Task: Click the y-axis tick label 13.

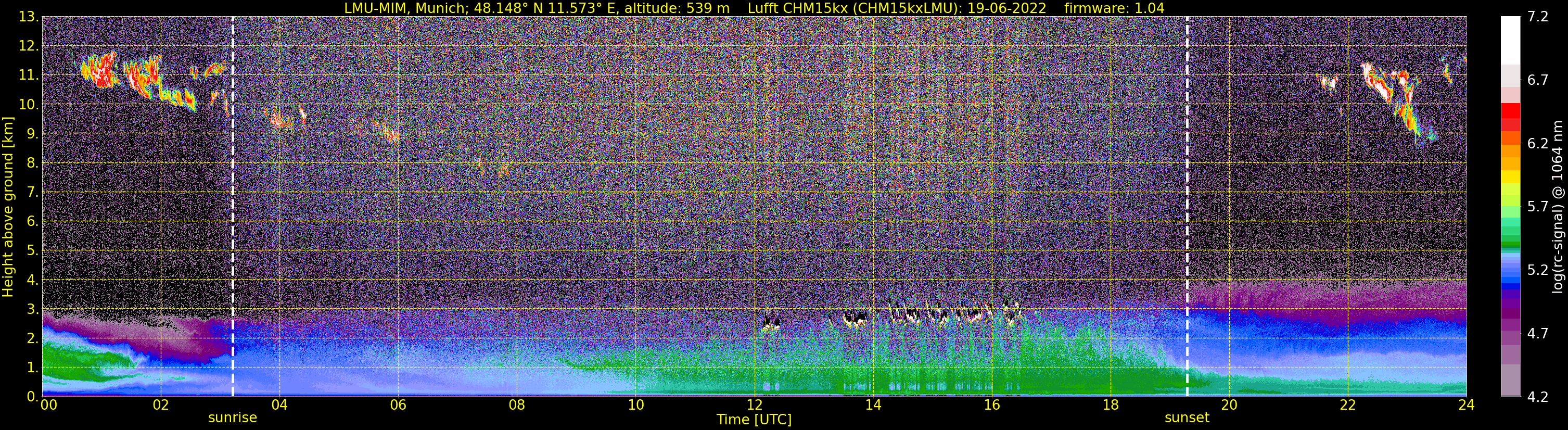Action: click(29, 17)
